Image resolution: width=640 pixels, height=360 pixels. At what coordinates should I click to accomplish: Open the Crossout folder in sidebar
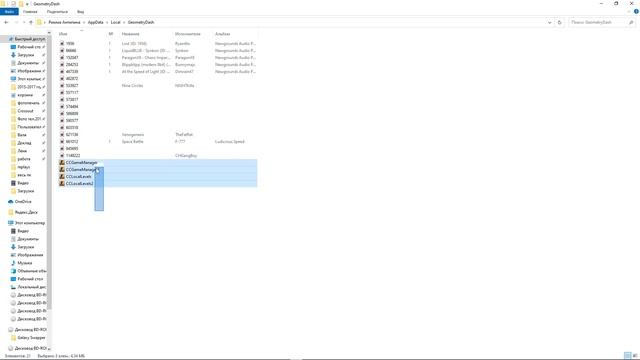pyautogui.click(x=25, y=111)
